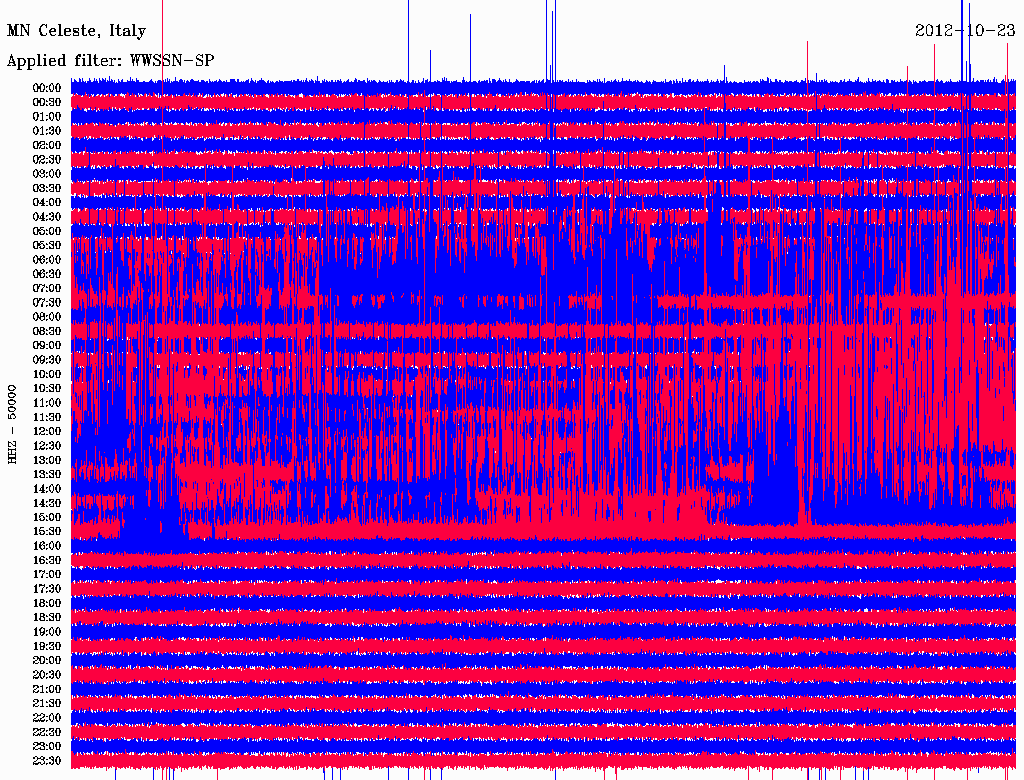
Task: Select the 23:30 time row label
Action: [47, 761]
